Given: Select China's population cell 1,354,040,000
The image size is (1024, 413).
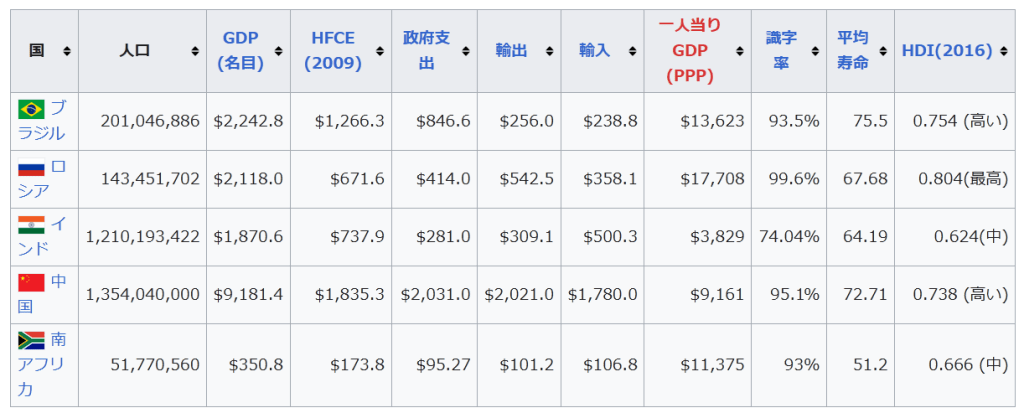Looking at the screenshot, I should pos(143,294).
